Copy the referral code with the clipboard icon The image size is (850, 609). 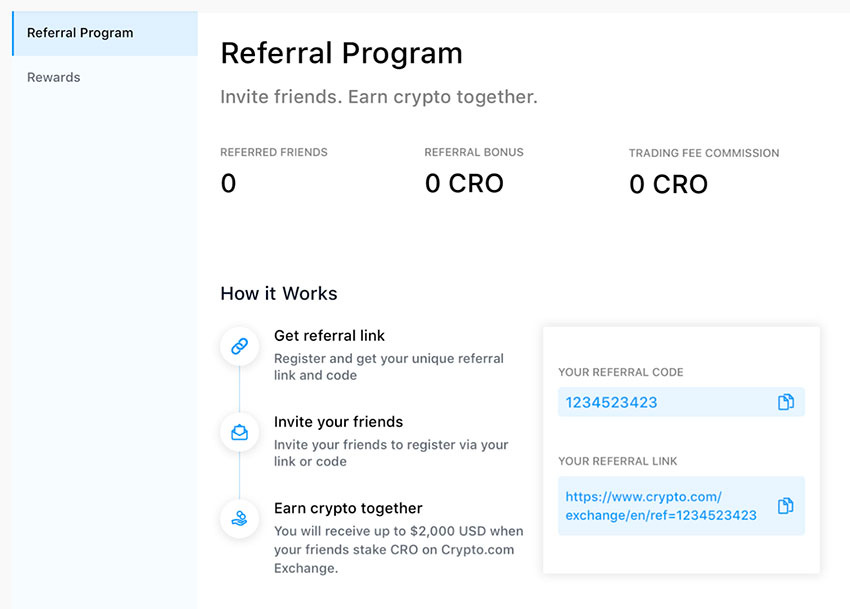pyautogui.click(x=786, y=402)
